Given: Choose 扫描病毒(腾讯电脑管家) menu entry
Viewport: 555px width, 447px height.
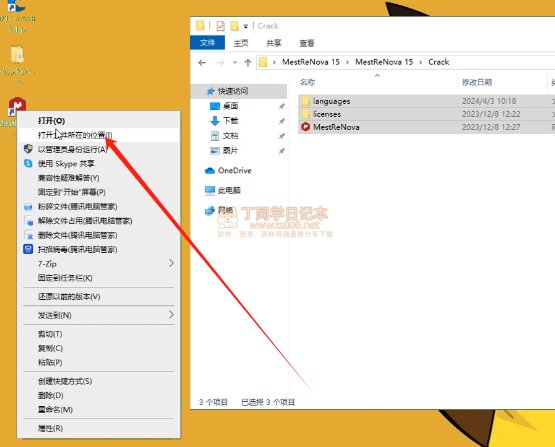Looking at the screenshot, I should 99,250.
